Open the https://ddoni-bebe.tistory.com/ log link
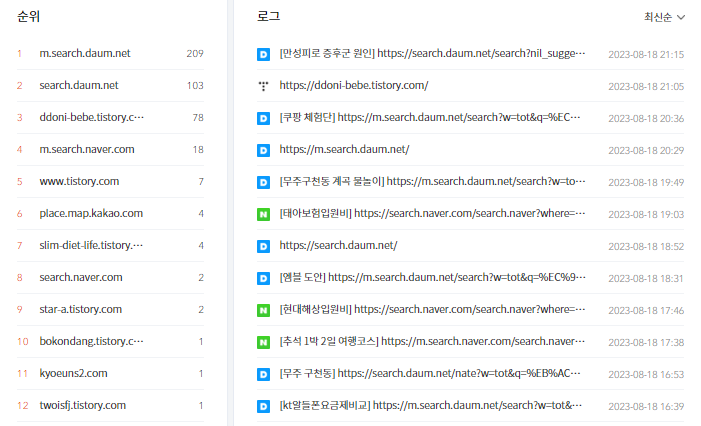The height and width of the screenshot is (426, 701). coord(354,85)
